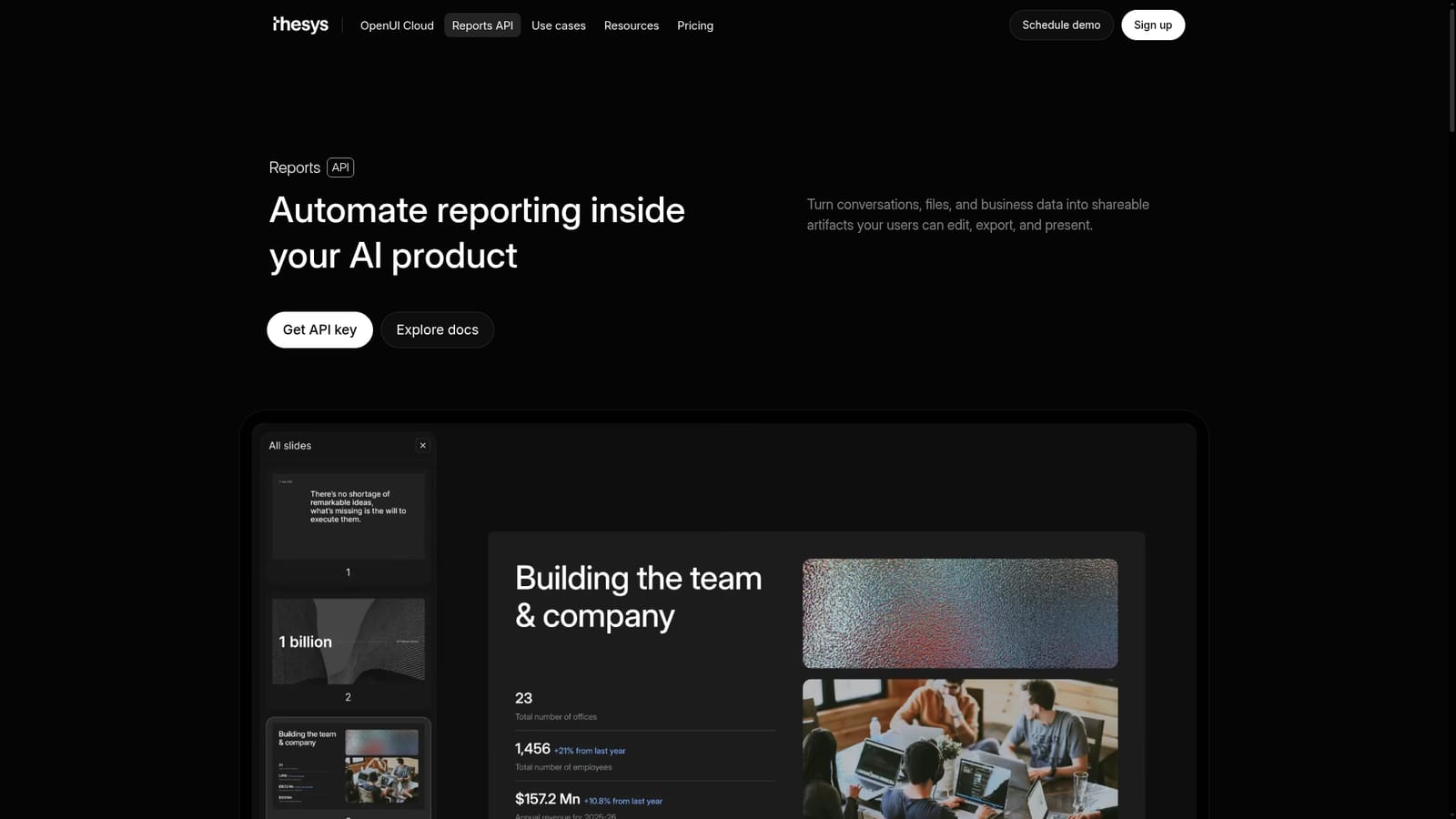Click the Sign up button
The image size is (1456, 819).
pos(1153,25)
